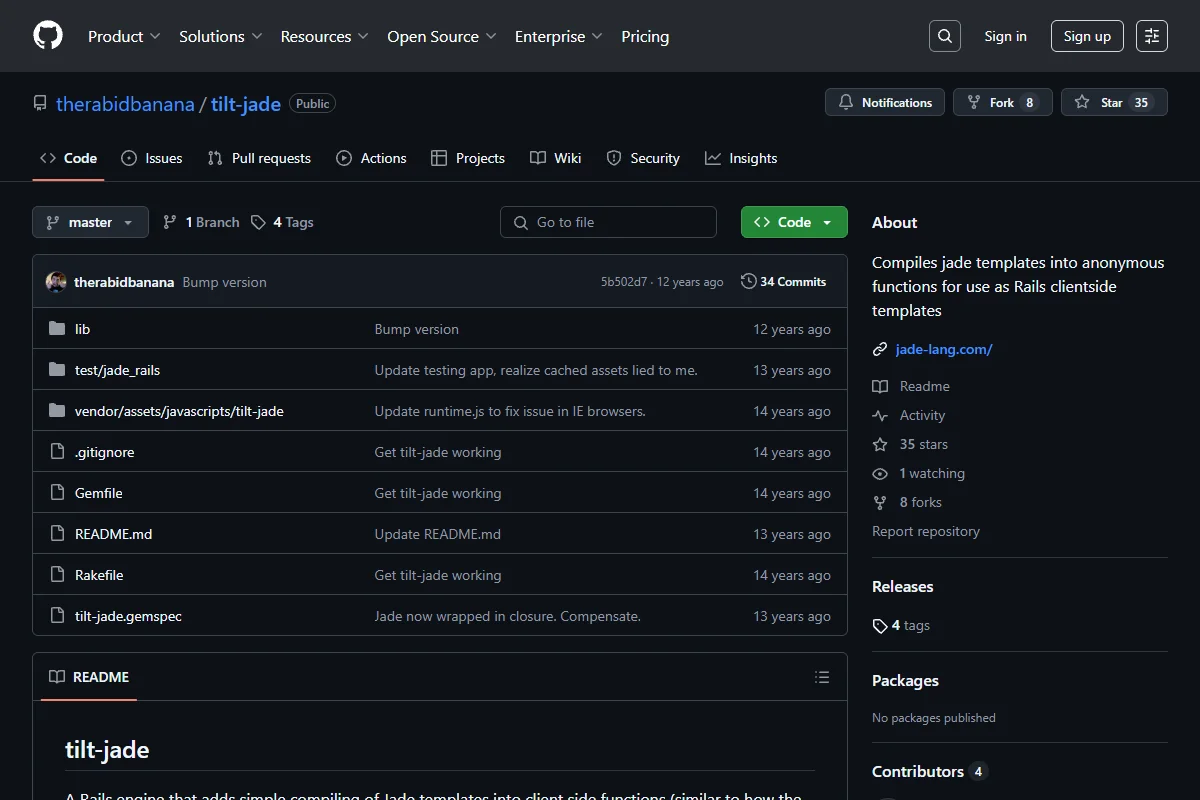Open appearance settings icon in header

click(x=1152, y=36)
